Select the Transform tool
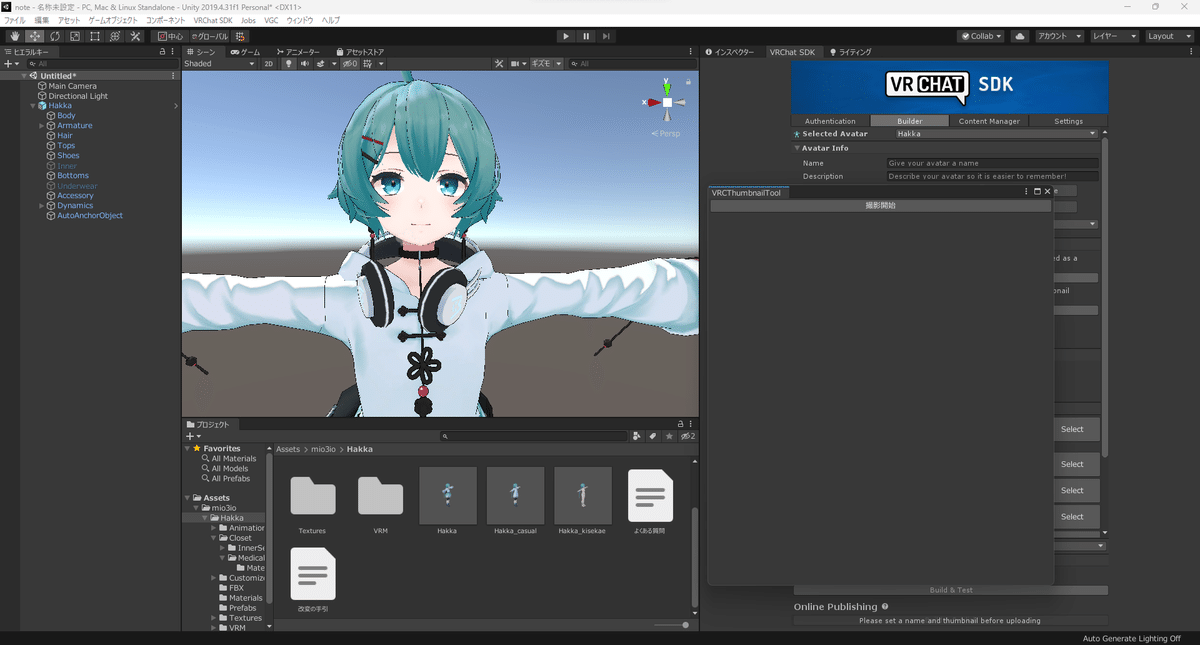 pyautogui.click(x=115, y=36)
